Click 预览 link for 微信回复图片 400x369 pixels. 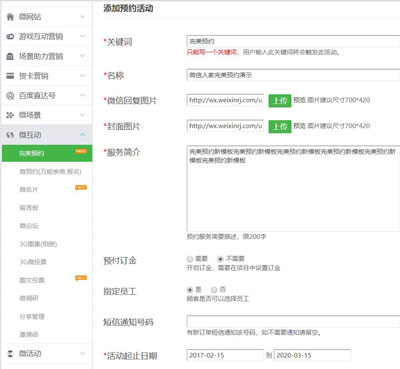299,100
